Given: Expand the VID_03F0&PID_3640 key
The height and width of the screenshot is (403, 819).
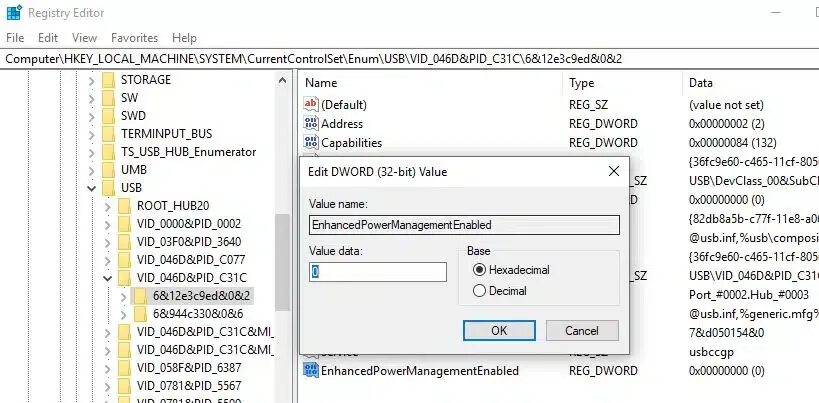Looking at the screenshot, I should [108, 242].
